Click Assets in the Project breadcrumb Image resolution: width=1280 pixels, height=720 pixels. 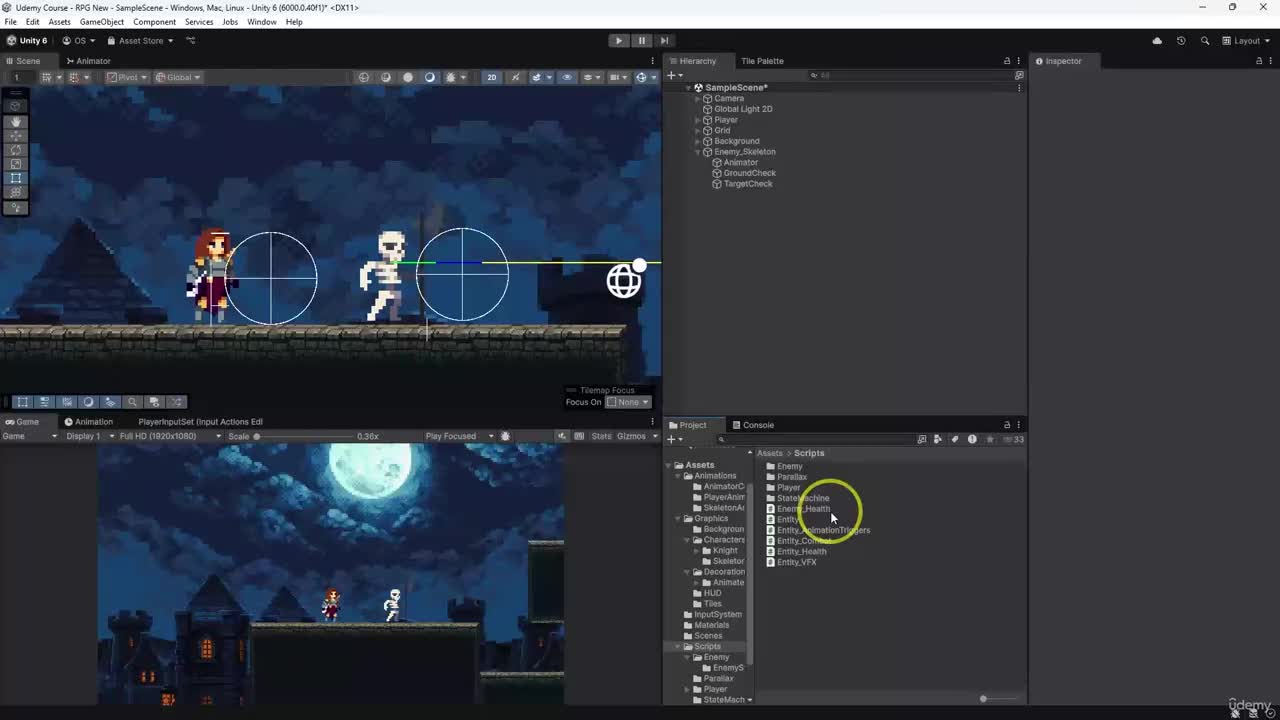coord(770,453)
